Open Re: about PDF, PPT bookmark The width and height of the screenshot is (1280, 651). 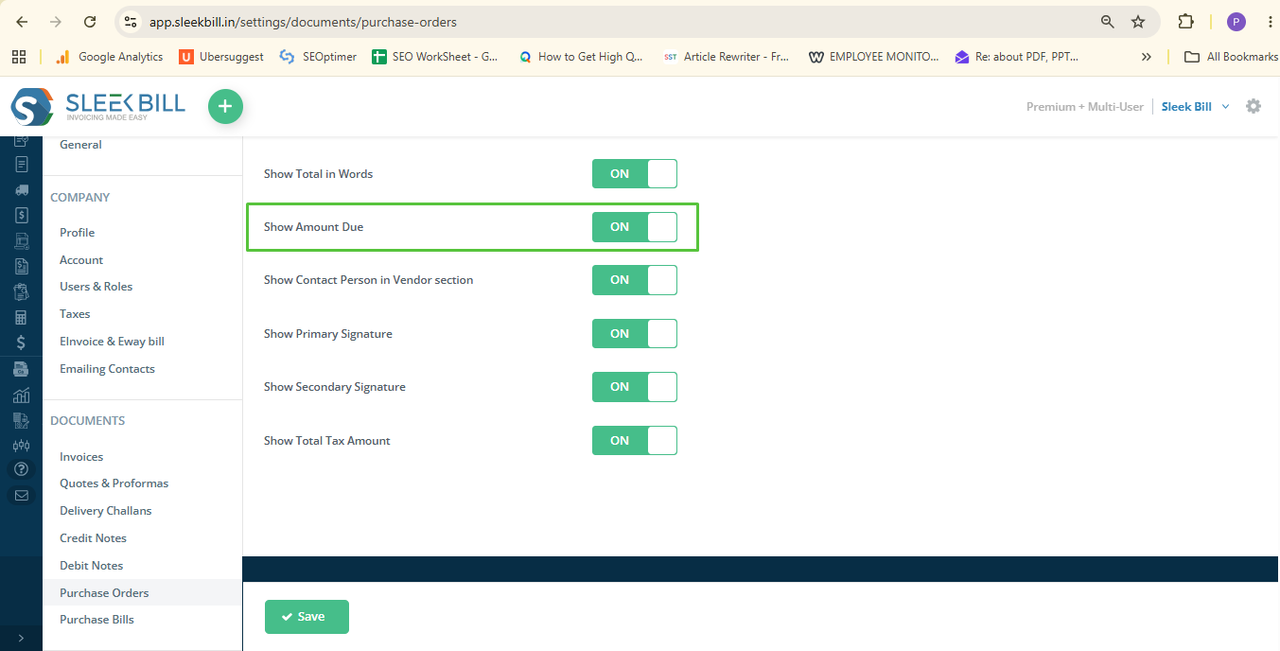click(1017, 57)
